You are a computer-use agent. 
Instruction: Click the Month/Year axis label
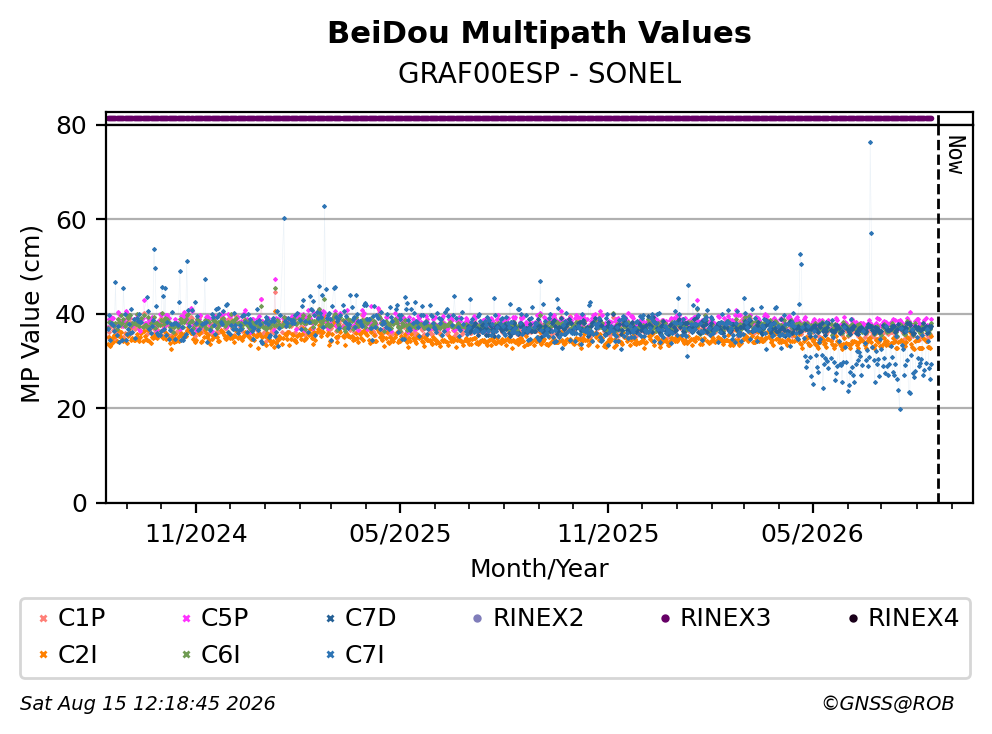pyautogui.click(x=539, y=569)
